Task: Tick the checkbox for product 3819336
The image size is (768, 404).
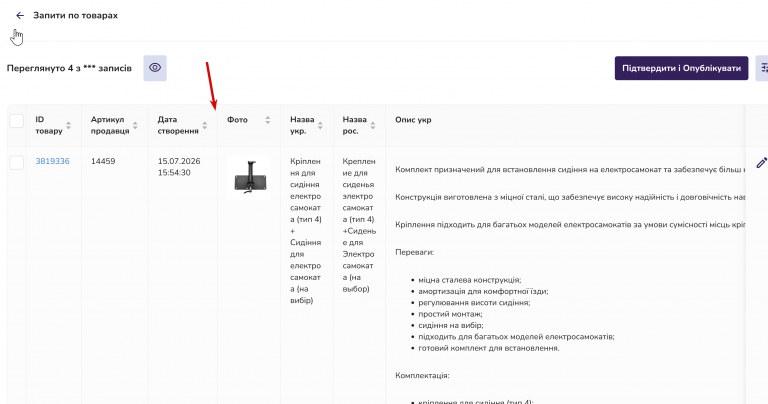Action: pyautogui.click(x=17, y=163)
